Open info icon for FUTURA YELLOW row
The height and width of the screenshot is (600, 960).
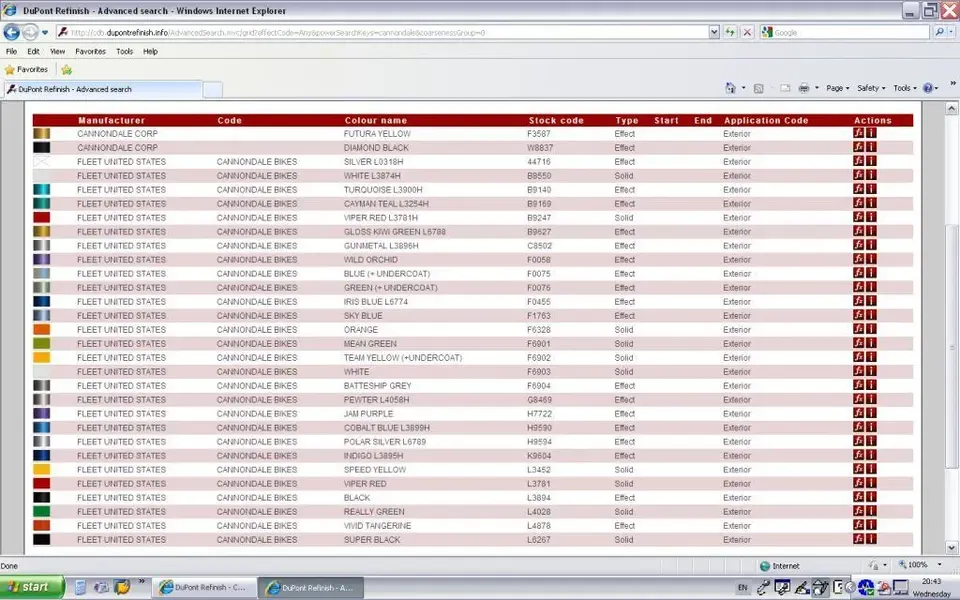click(x=871, y=133)
